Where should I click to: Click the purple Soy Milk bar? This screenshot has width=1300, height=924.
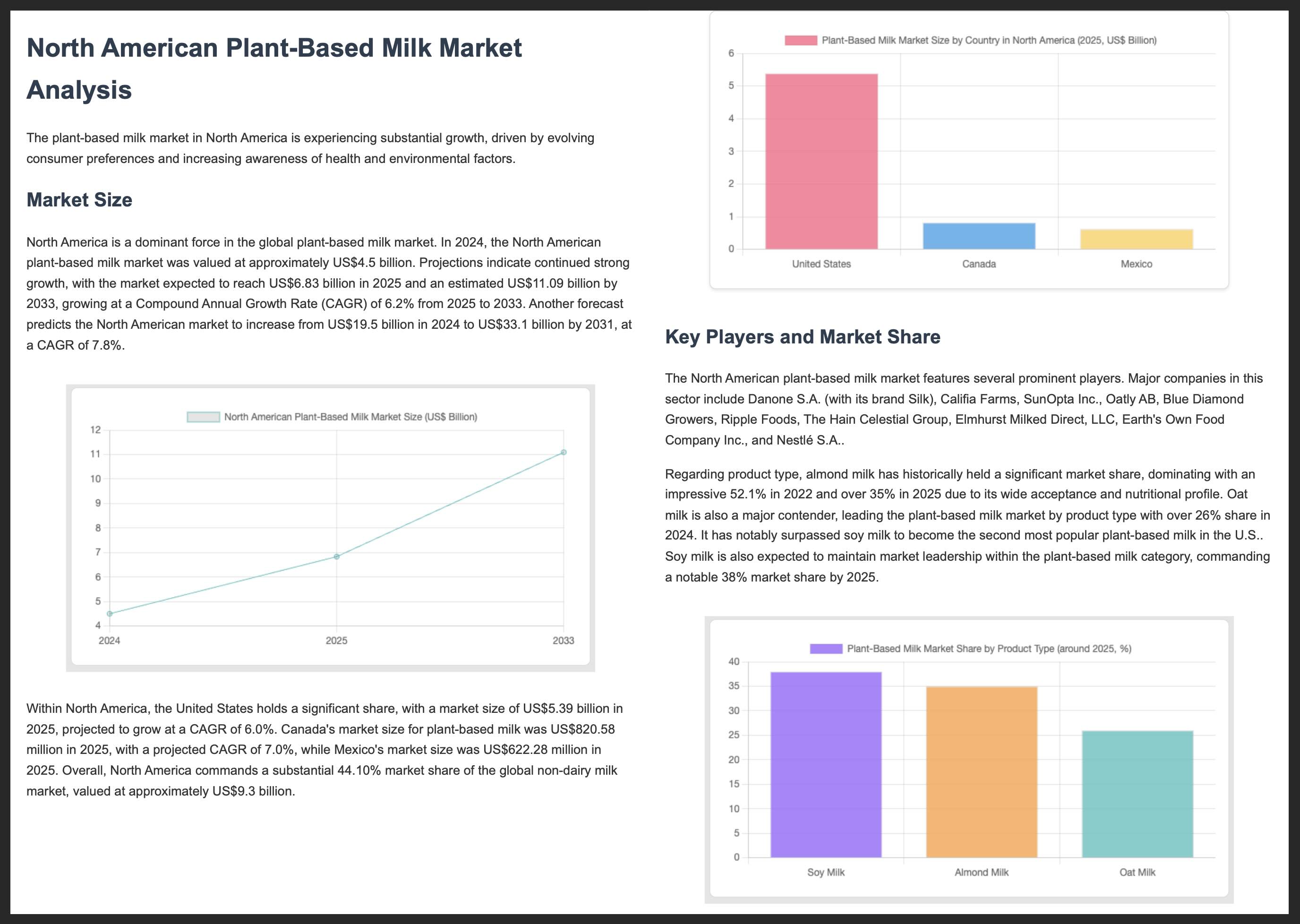point(826,765)
